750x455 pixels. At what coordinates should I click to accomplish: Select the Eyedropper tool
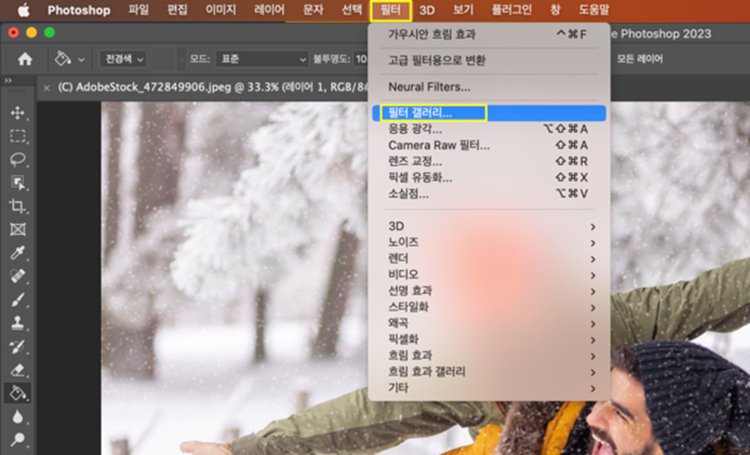pos(18,253)
